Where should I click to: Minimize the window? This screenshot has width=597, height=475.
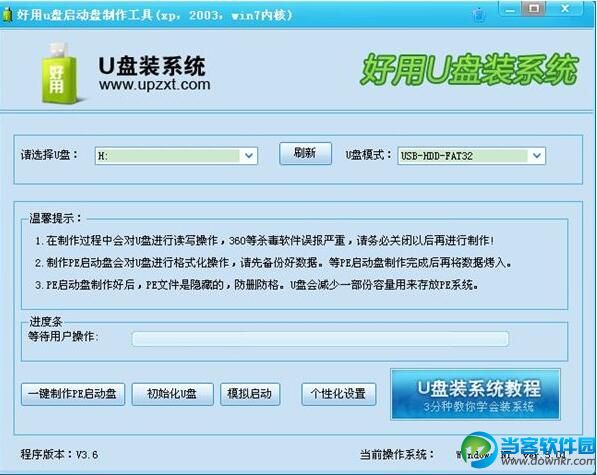coord(510,10)
